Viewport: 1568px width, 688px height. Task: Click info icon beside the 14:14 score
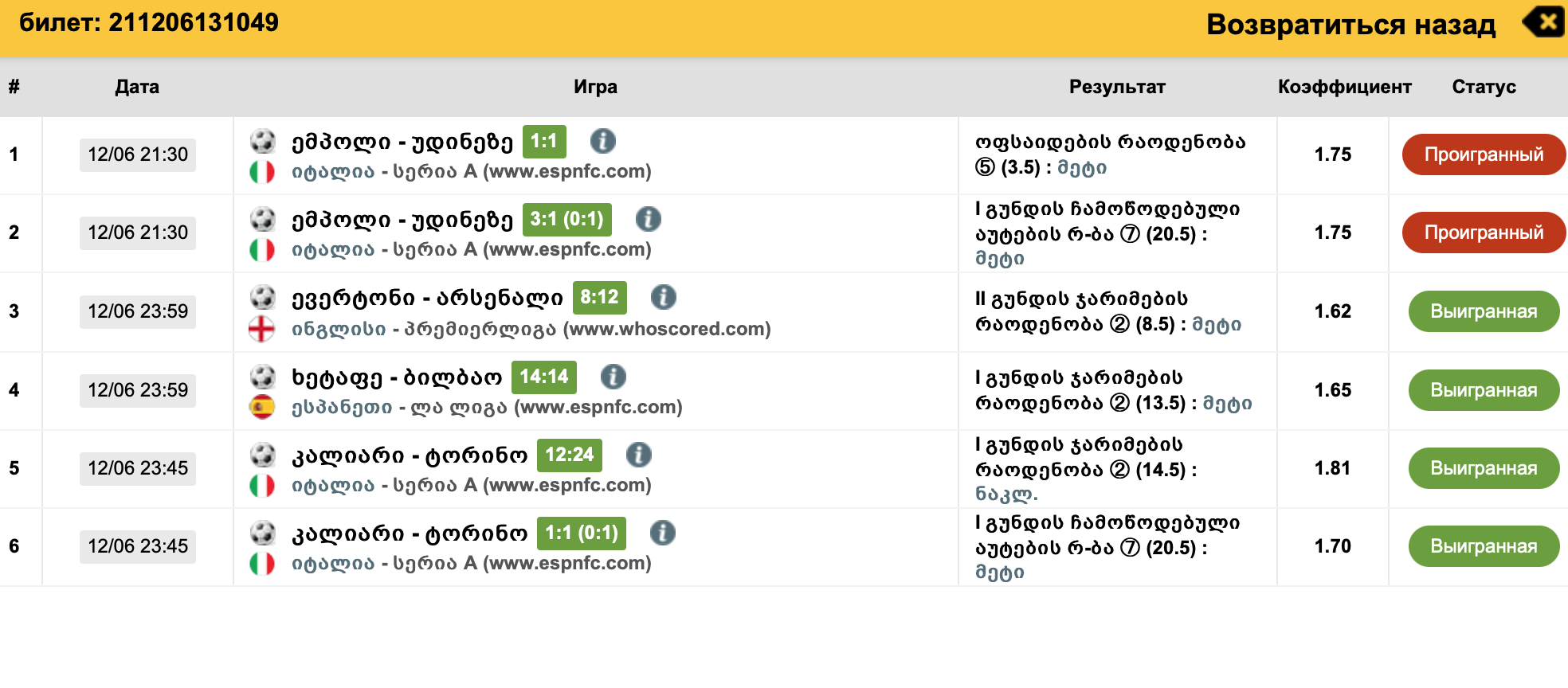613,376
